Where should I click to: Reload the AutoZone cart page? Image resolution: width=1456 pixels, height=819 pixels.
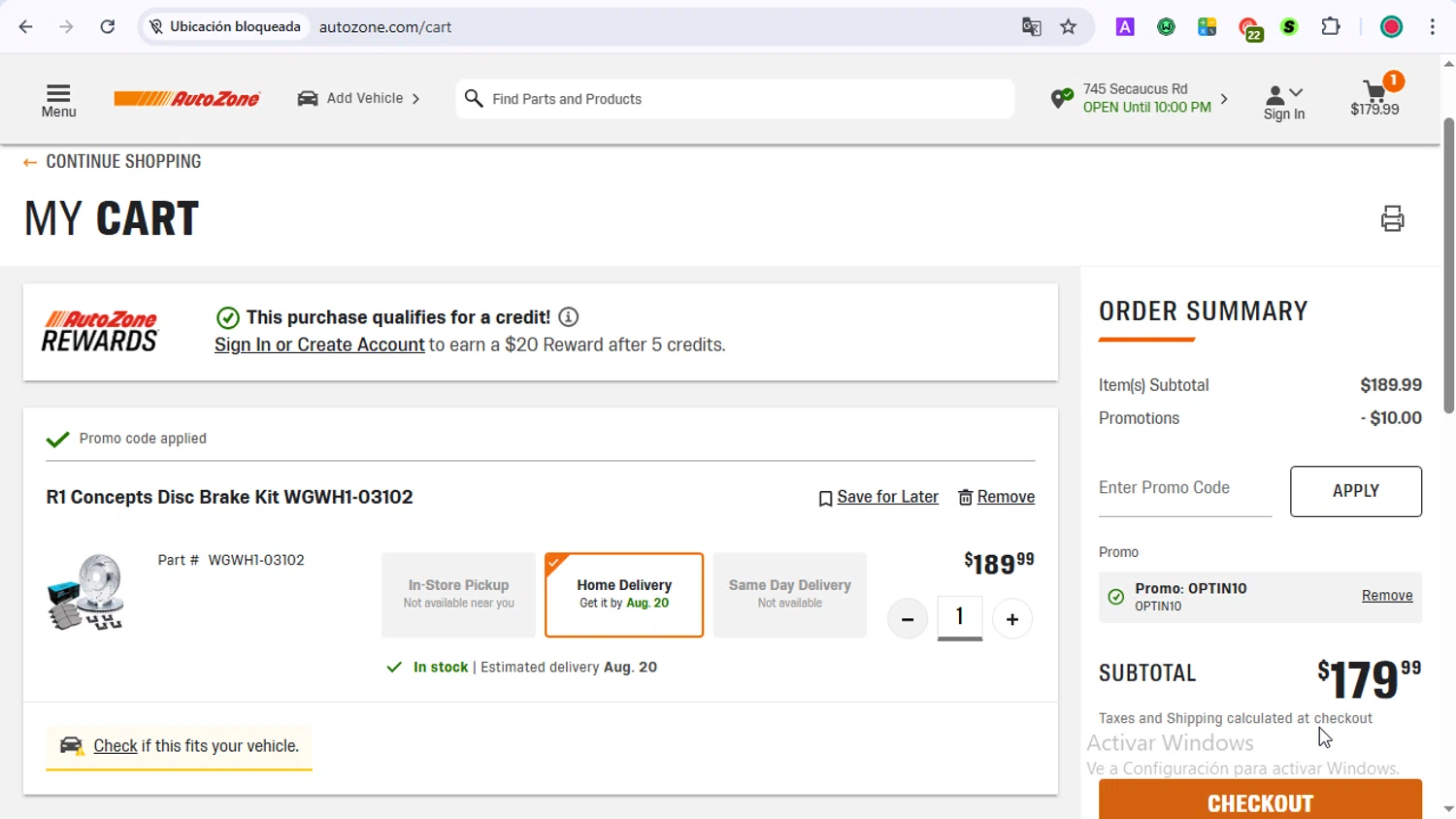point(108,27)
